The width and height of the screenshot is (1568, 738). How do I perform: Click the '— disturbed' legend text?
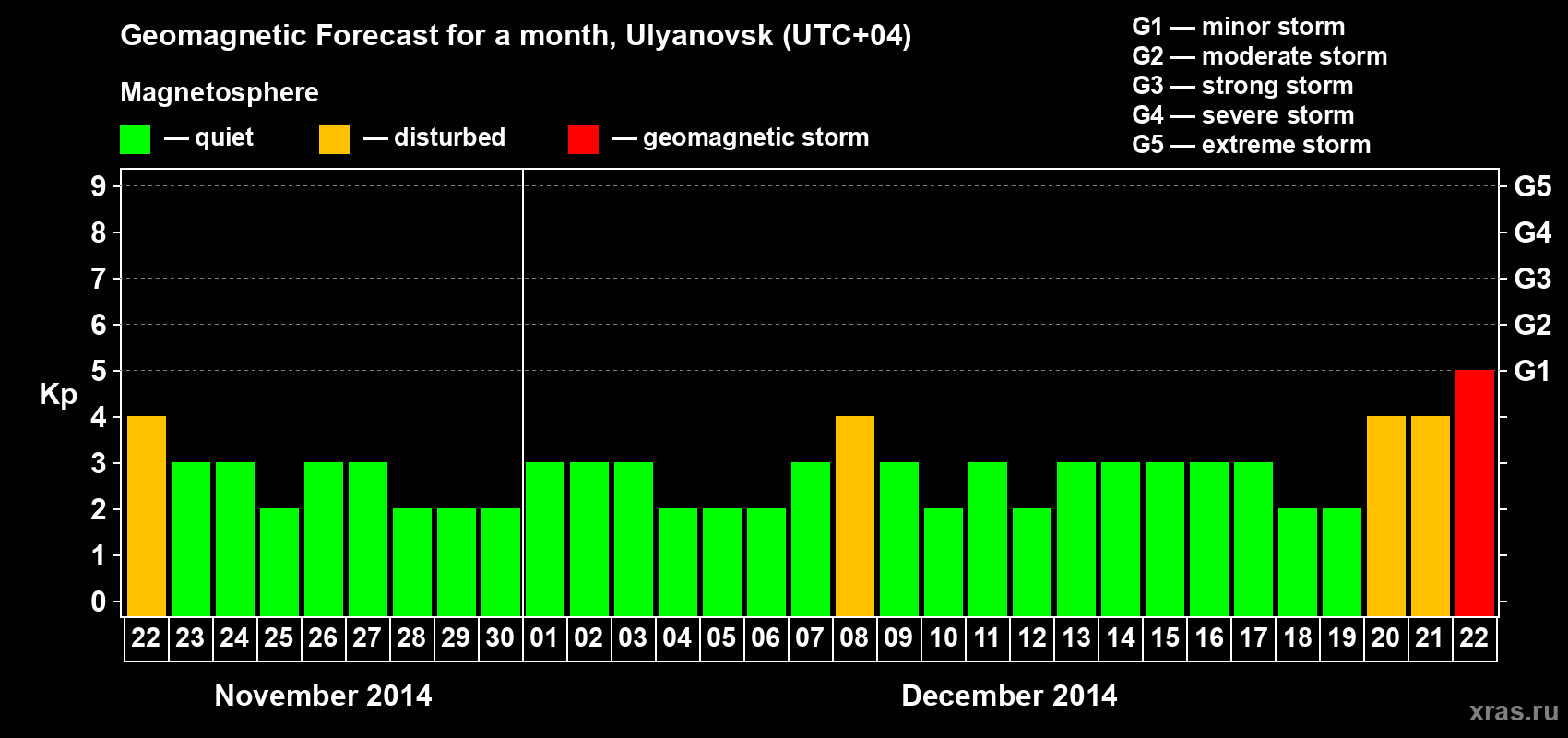434,138
